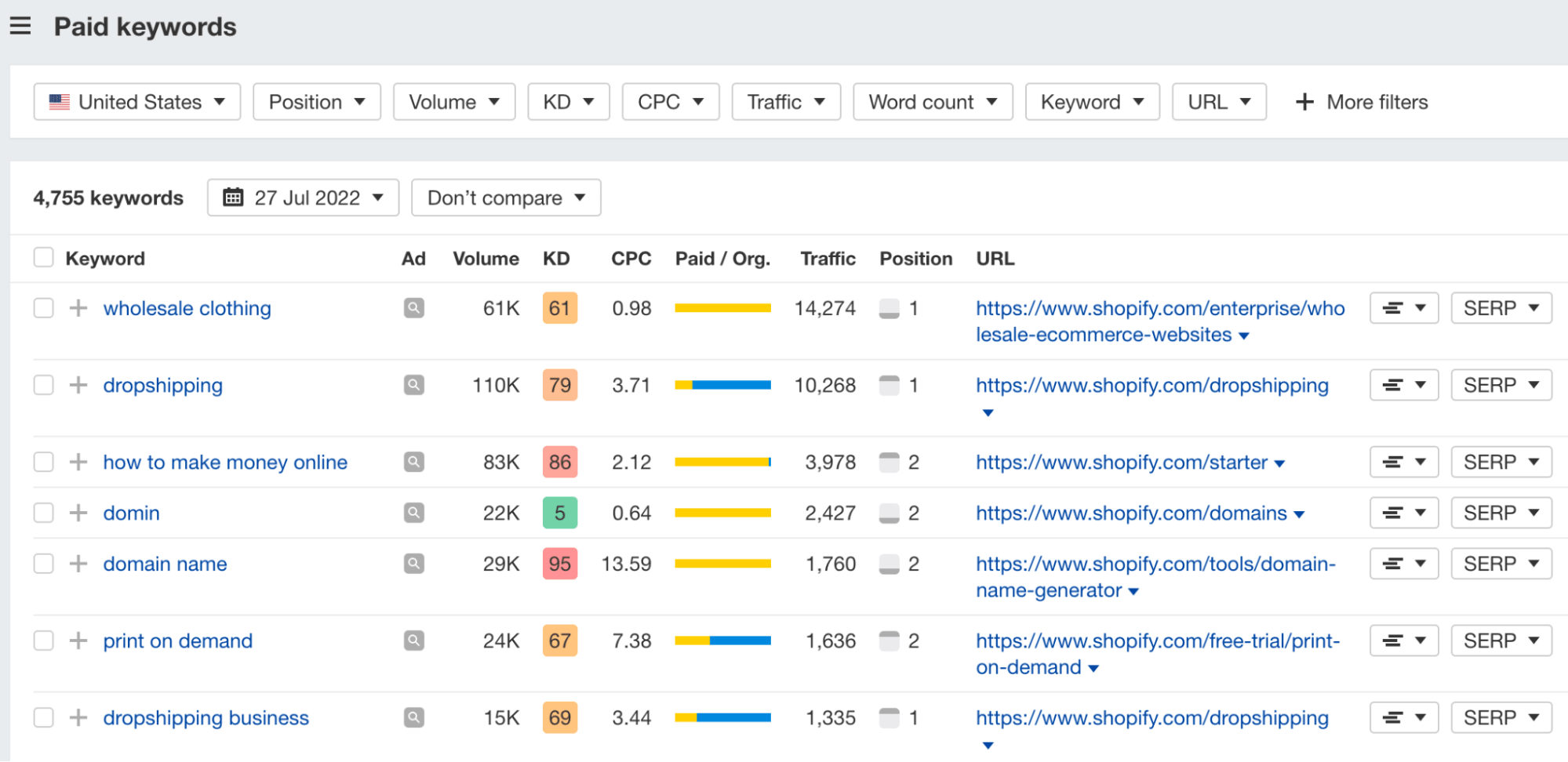This screenshot has width=1568, height=762.
Task: Open SERP for wholesale clothing
Action: click(x=1501, y=308)
